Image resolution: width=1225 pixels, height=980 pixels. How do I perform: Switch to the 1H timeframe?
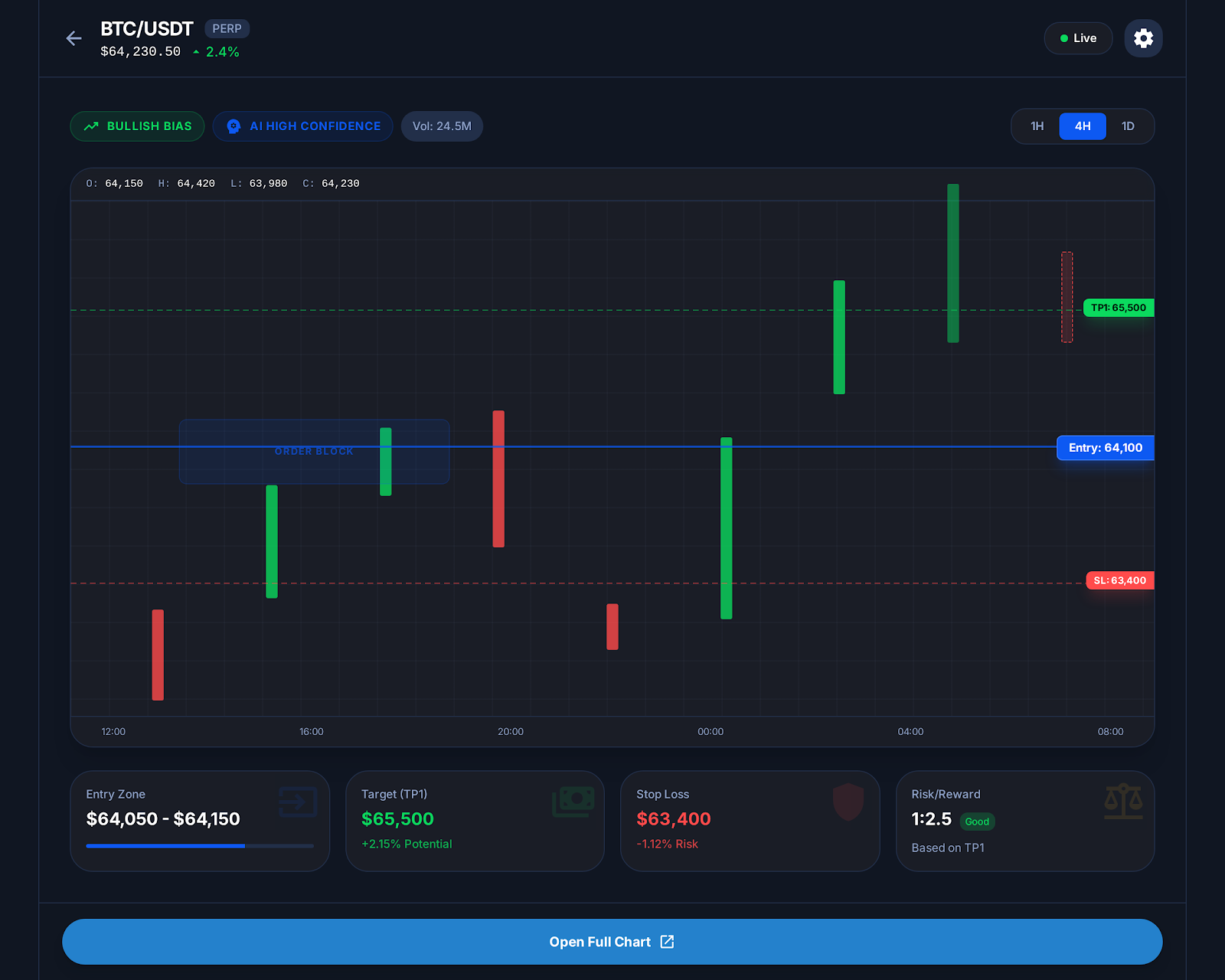pyautogui.click(x=1037, y=126)
